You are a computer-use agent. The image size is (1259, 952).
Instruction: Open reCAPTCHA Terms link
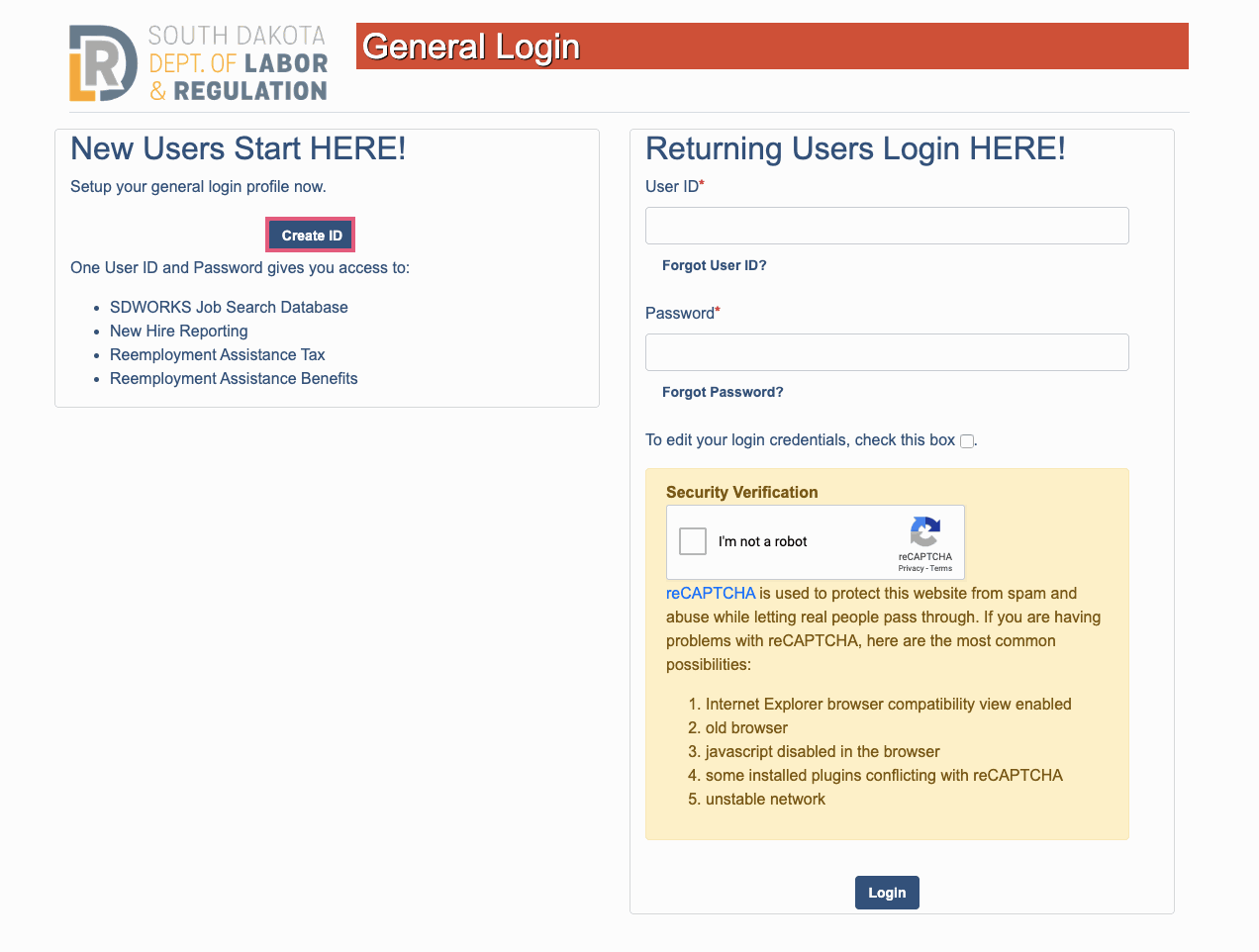tap(941, 568)
